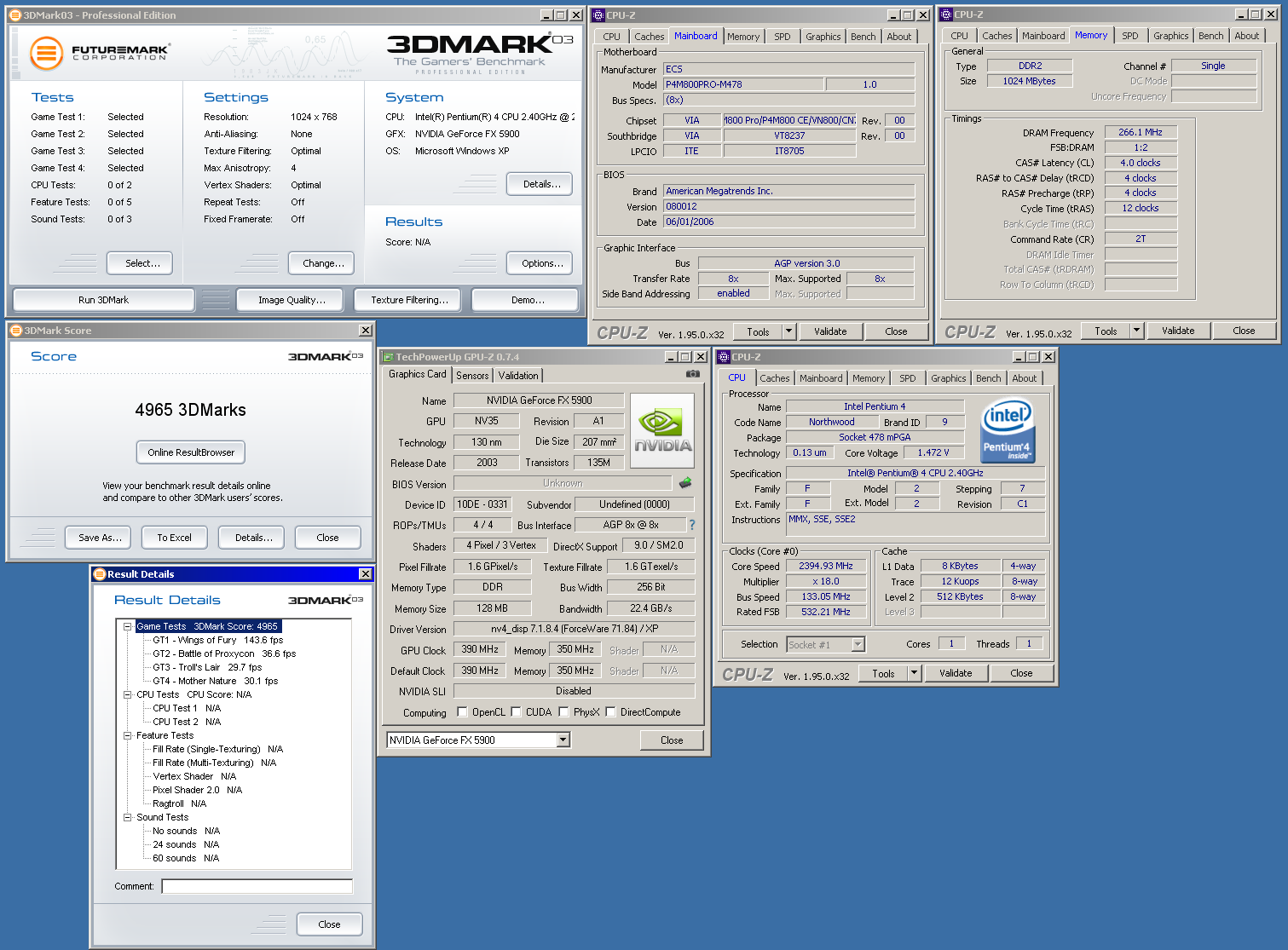Open Tools dropdown arrow in Mainboard CPU-Z window
This screenshot has width=1288, height=950.
click(x=789, y=331)
